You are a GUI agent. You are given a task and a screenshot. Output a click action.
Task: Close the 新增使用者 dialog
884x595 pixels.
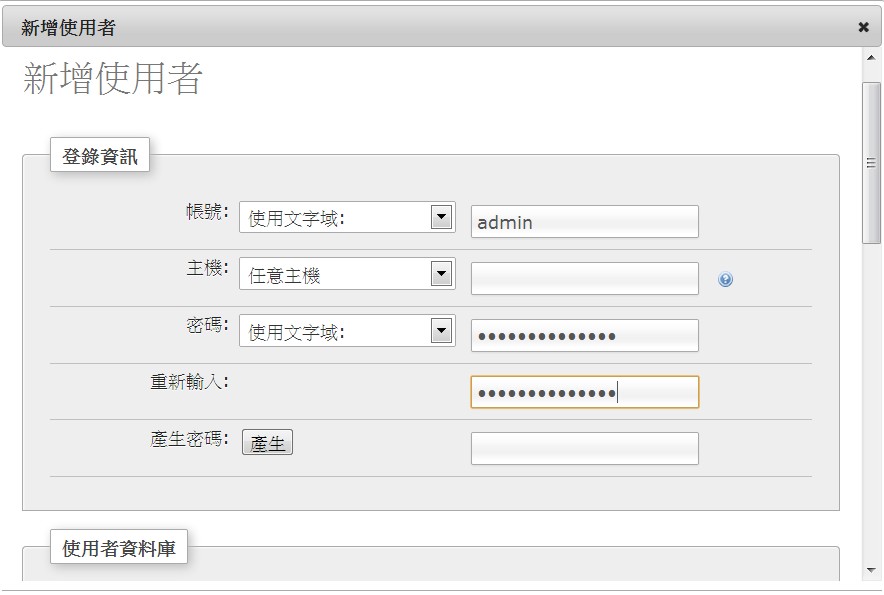[863, 28]
